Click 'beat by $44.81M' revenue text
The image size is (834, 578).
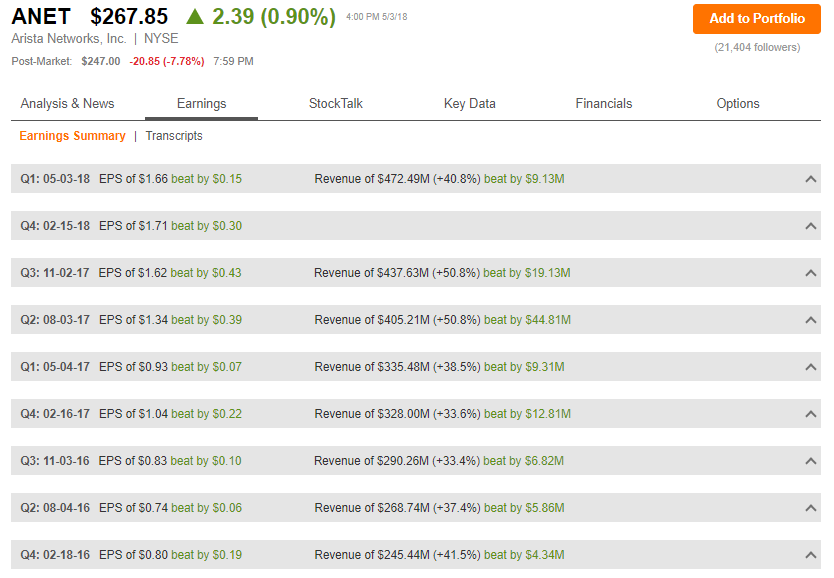click(x=527, y=320)
